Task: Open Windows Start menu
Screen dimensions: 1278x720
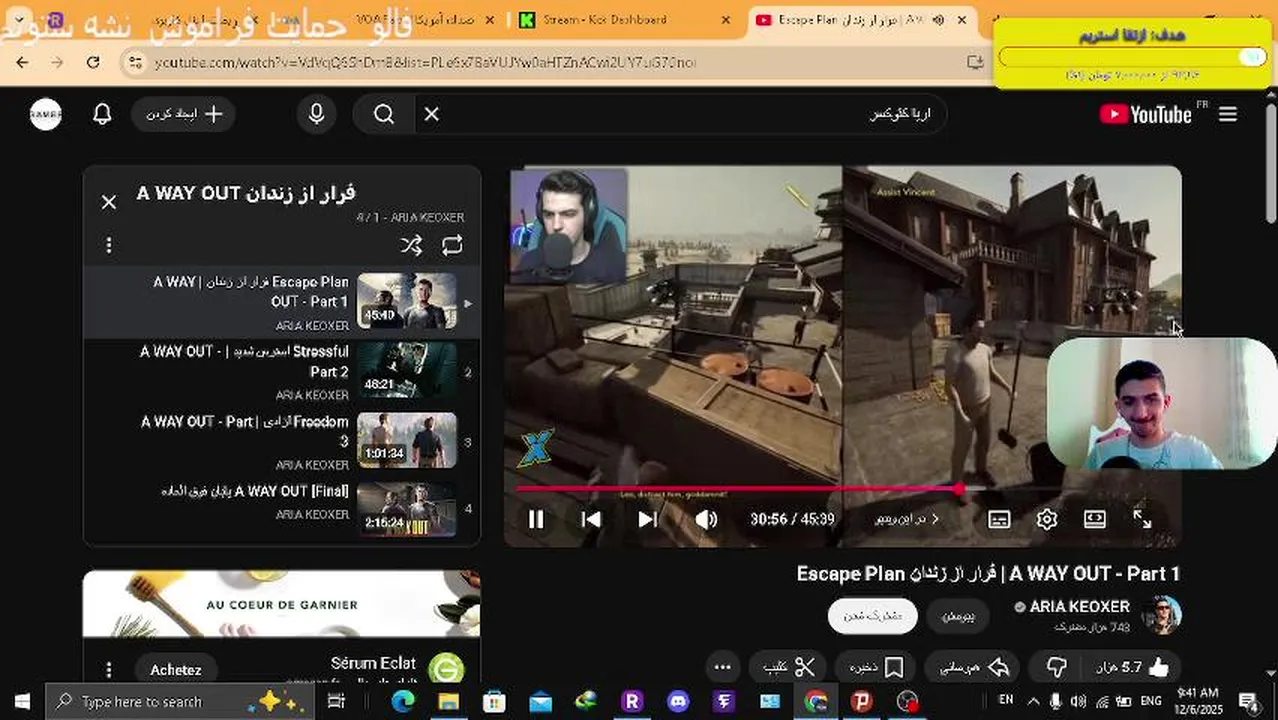Action: click(22, 701)
